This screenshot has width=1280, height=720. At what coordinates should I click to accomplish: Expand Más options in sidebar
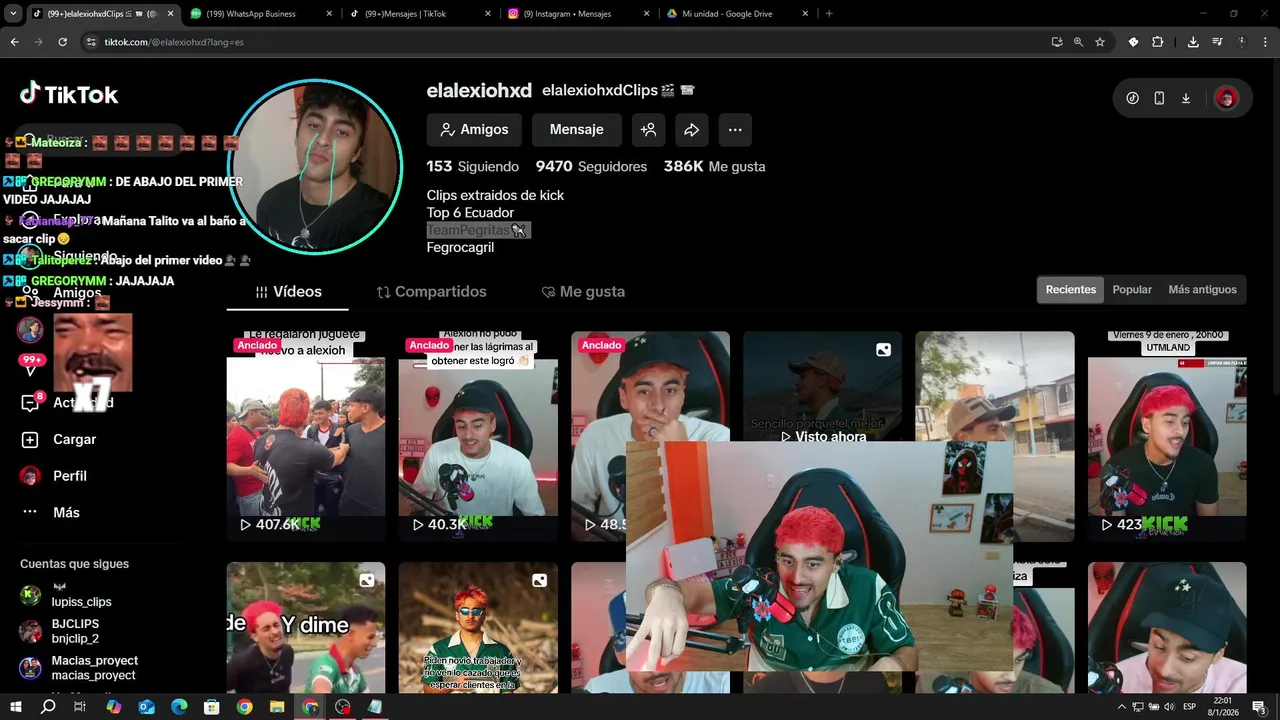click(52, 512)
